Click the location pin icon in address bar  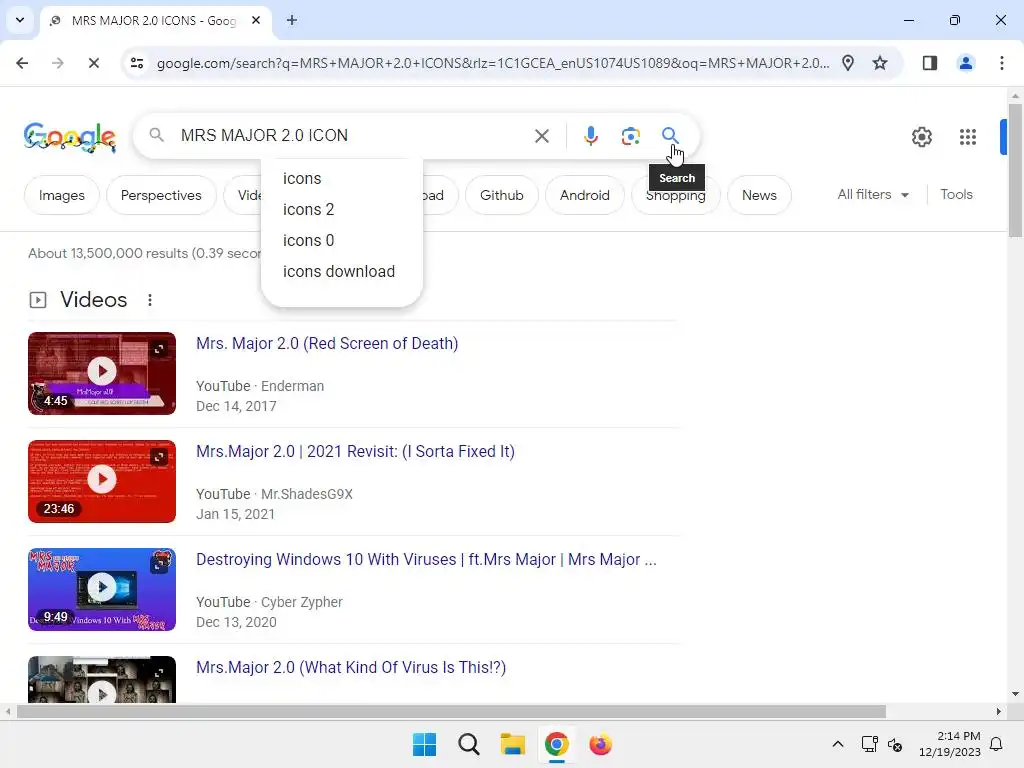[x=848, y=63]
